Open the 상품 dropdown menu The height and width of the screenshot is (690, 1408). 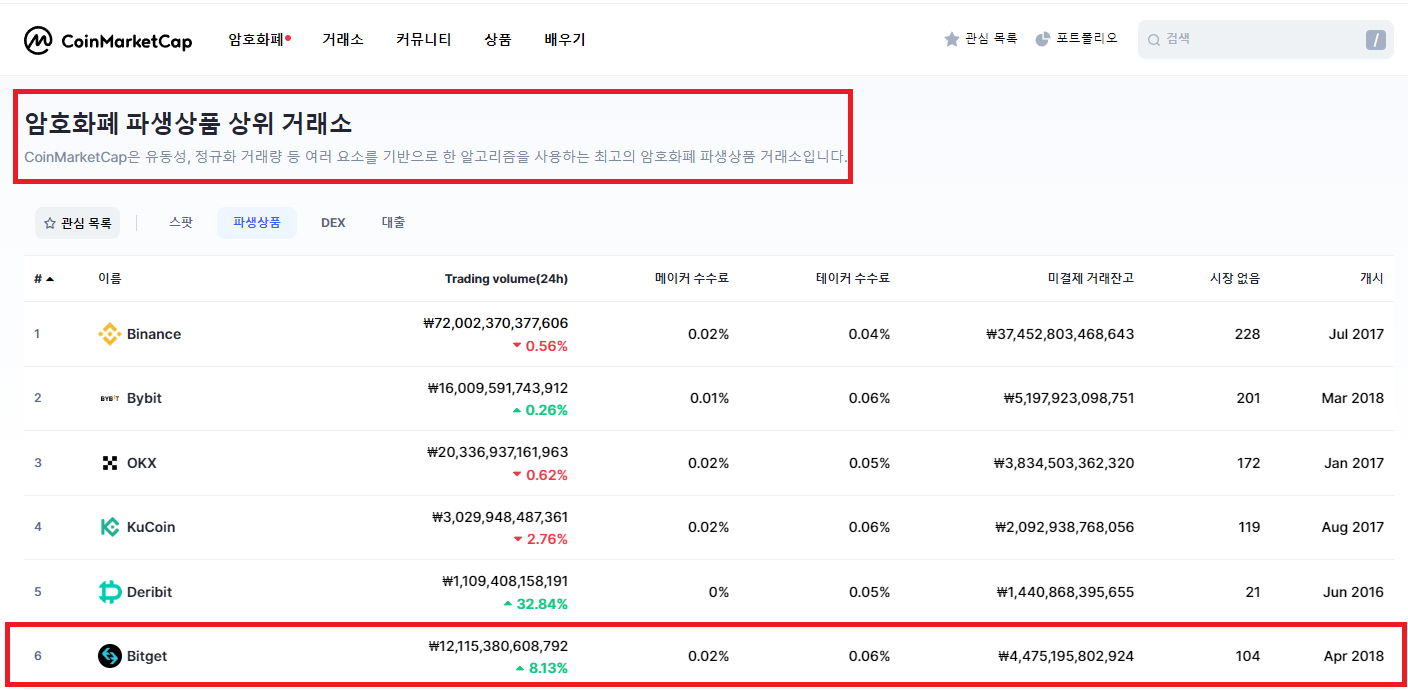[497, 39]
